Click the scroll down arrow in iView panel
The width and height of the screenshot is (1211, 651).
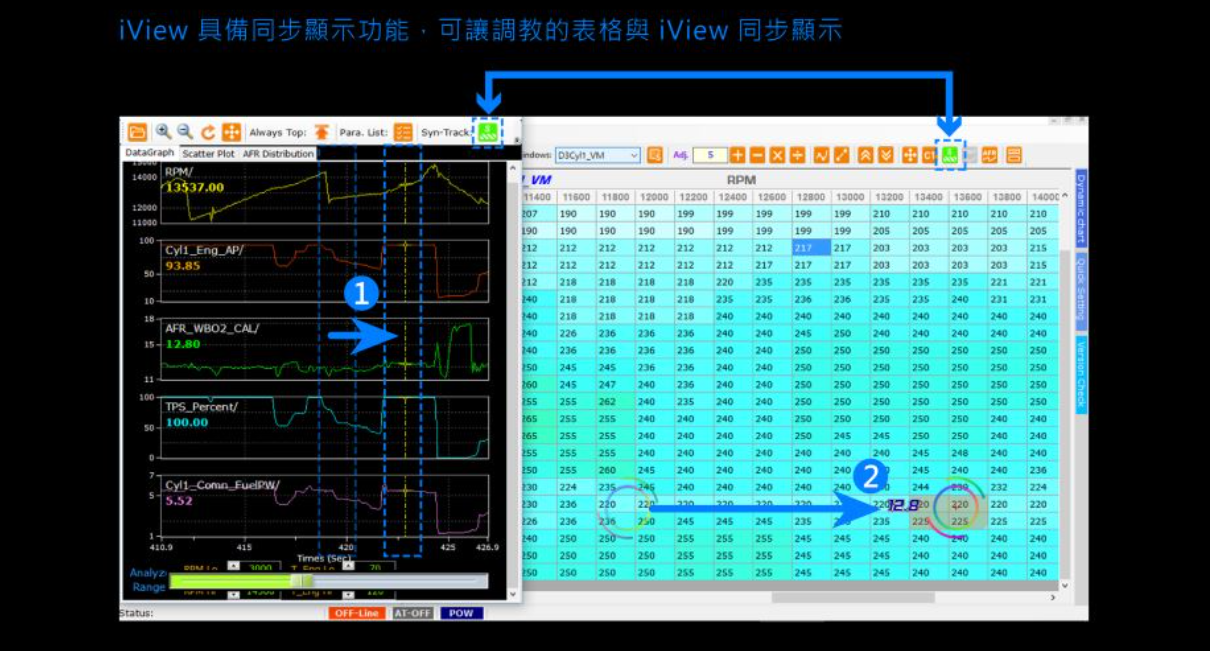click(514, 593)
